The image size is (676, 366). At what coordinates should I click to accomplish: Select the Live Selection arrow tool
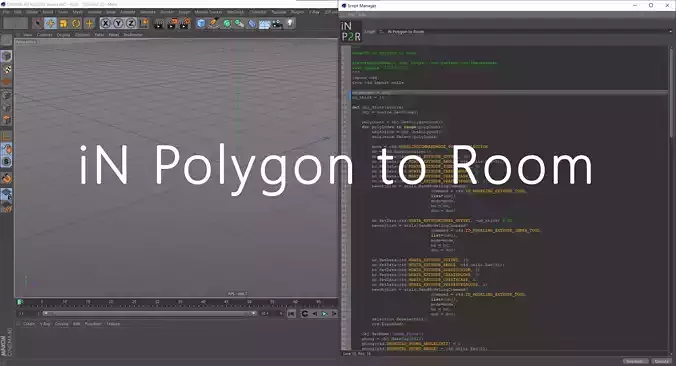[x=38, y=23]
